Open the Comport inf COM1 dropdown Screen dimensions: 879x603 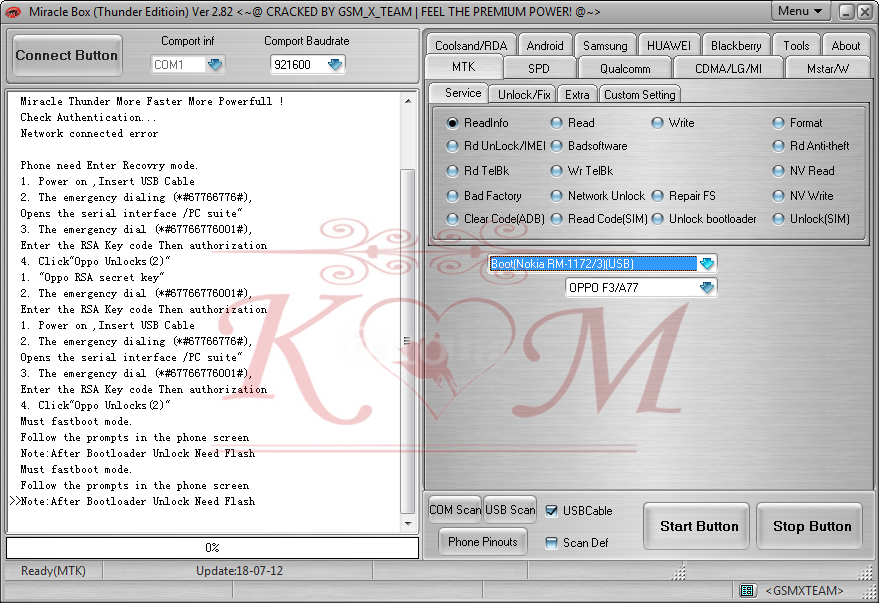pos(215,64)
